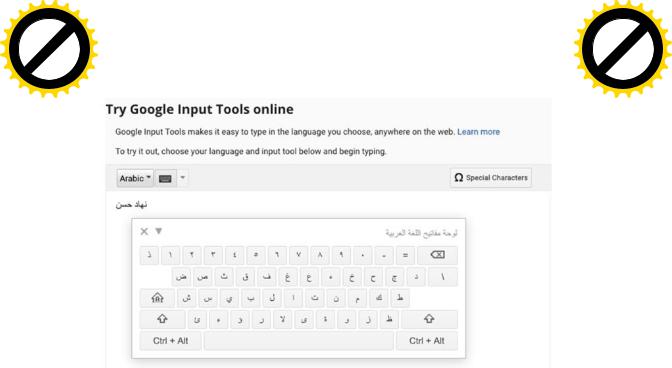Close the Arabic virtual keyboard
Viewport: 672px width, 368px height.
tap(144, 231)
